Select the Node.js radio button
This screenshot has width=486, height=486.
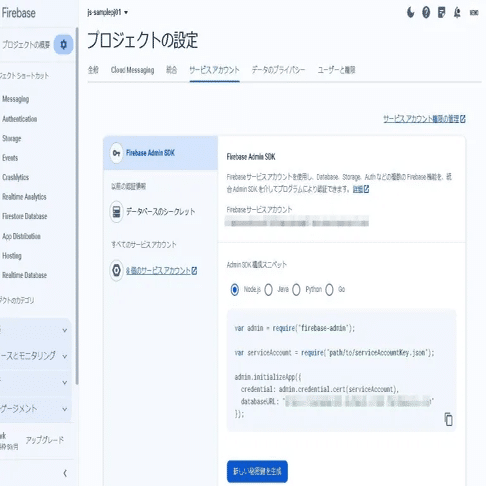click(x=235, y=290)
